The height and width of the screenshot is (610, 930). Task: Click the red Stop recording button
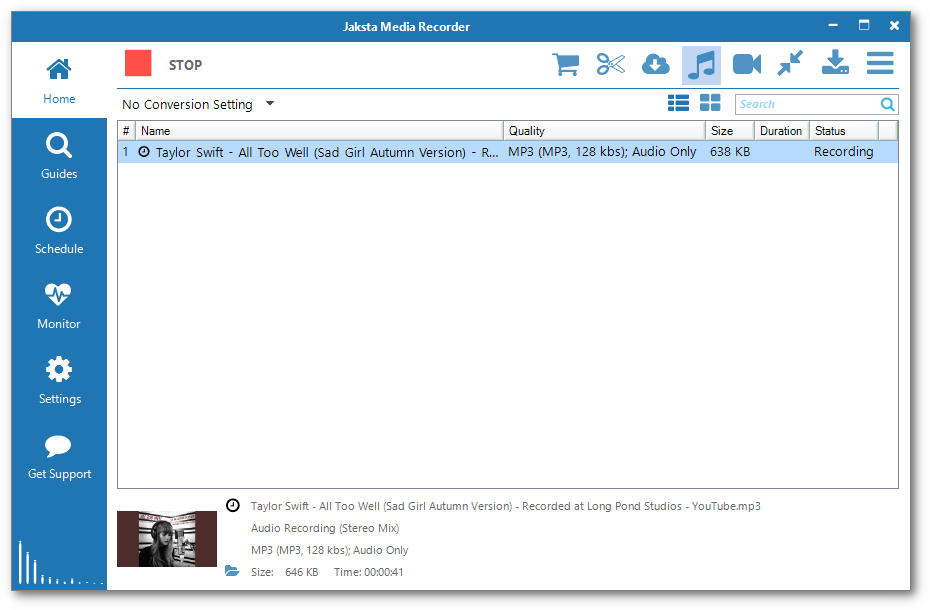click(x=138, y=63)
